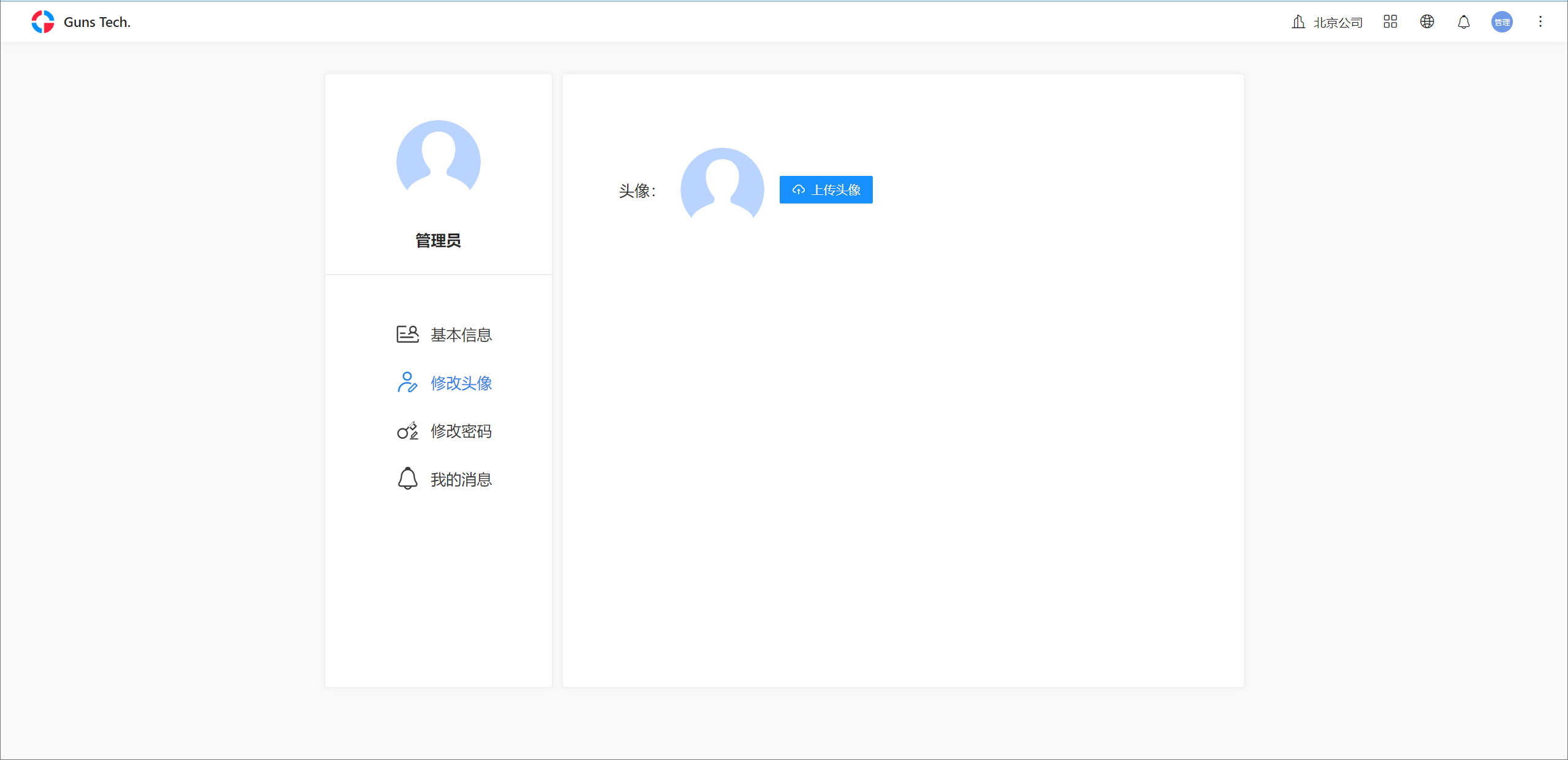This screenshot has height=760, width=1568.
Task: Open notifications bell in header
Action: [1463, 22]
